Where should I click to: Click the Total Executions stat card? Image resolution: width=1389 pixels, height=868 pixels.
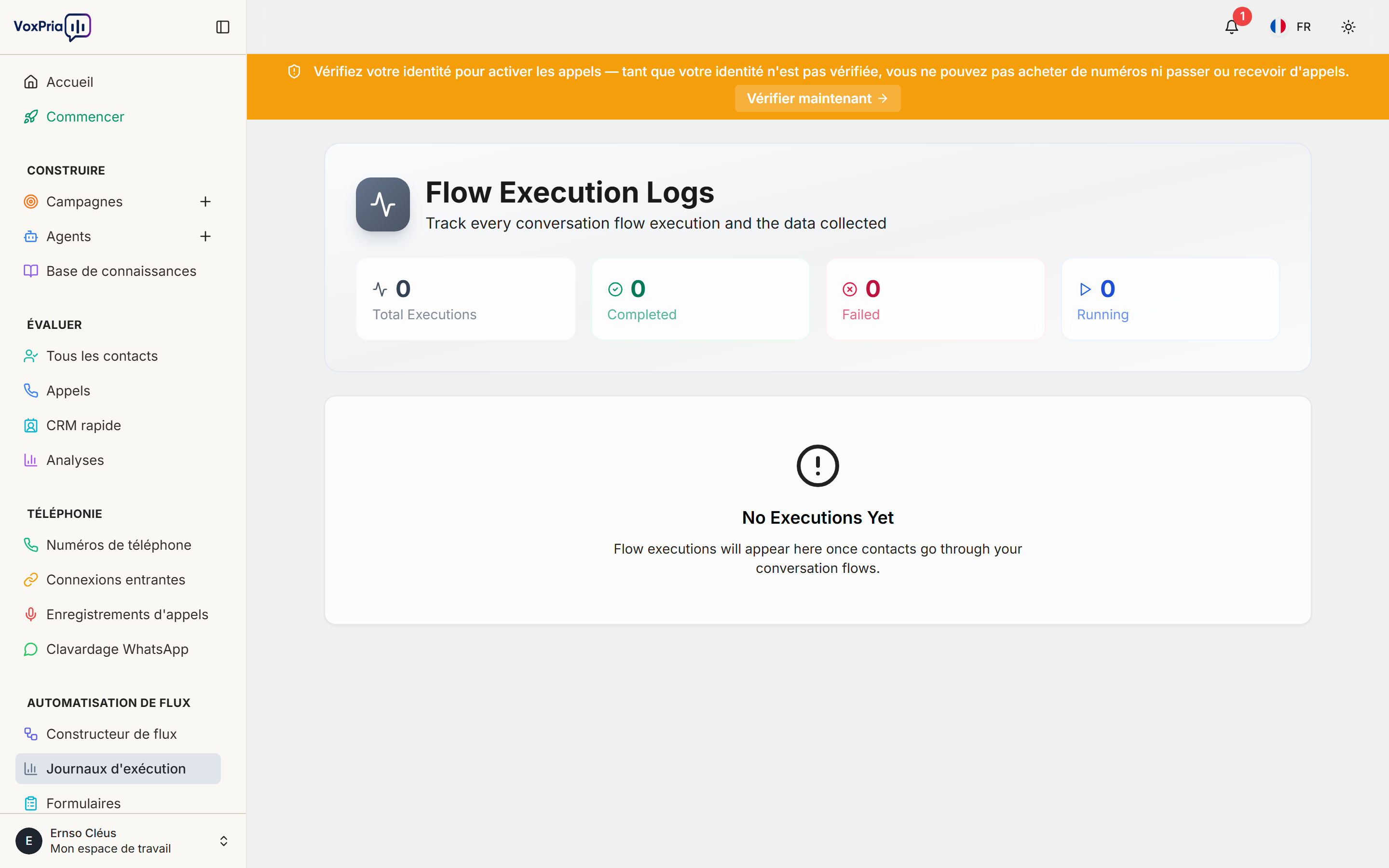pos(465,299)
